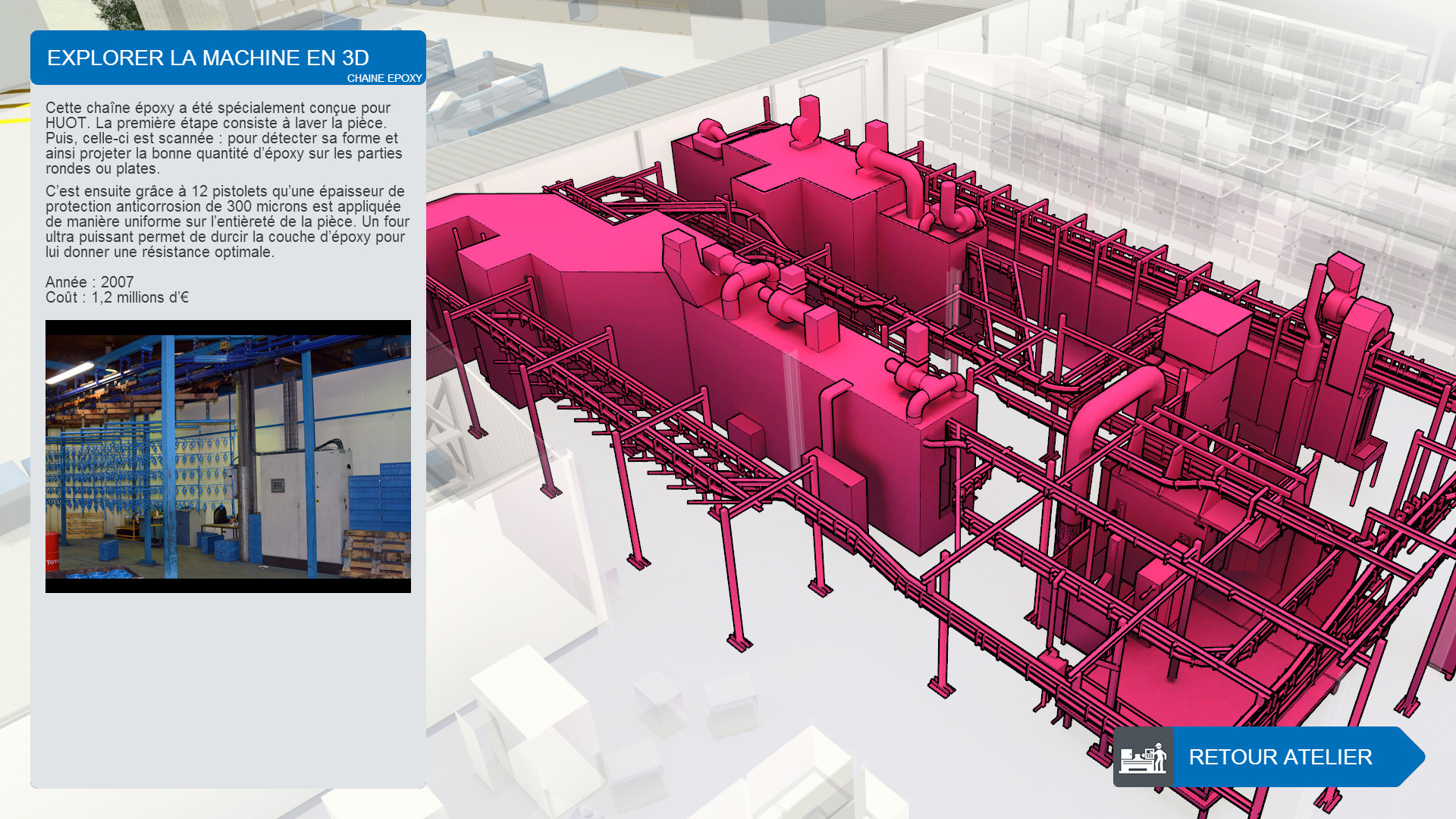Select the CHAINE EPOXY subtitle label
The height and width of the screenshot is (819, 1456).
[x=384, y=78]
